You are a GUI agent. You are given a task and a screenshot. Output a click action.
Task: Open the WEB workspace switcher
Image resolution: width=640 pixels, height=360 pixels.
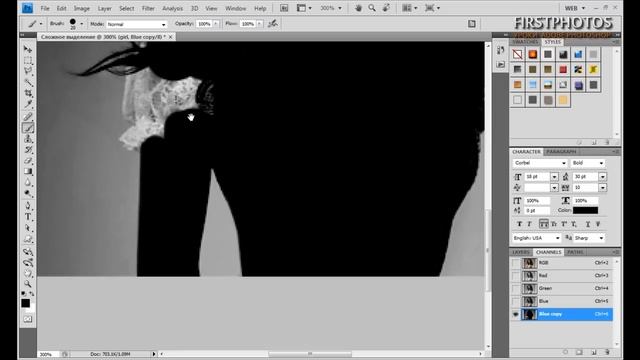click(575, 8)
